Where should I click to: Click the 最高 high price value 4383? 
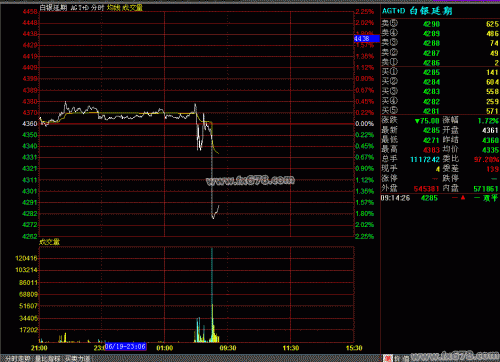431,150
